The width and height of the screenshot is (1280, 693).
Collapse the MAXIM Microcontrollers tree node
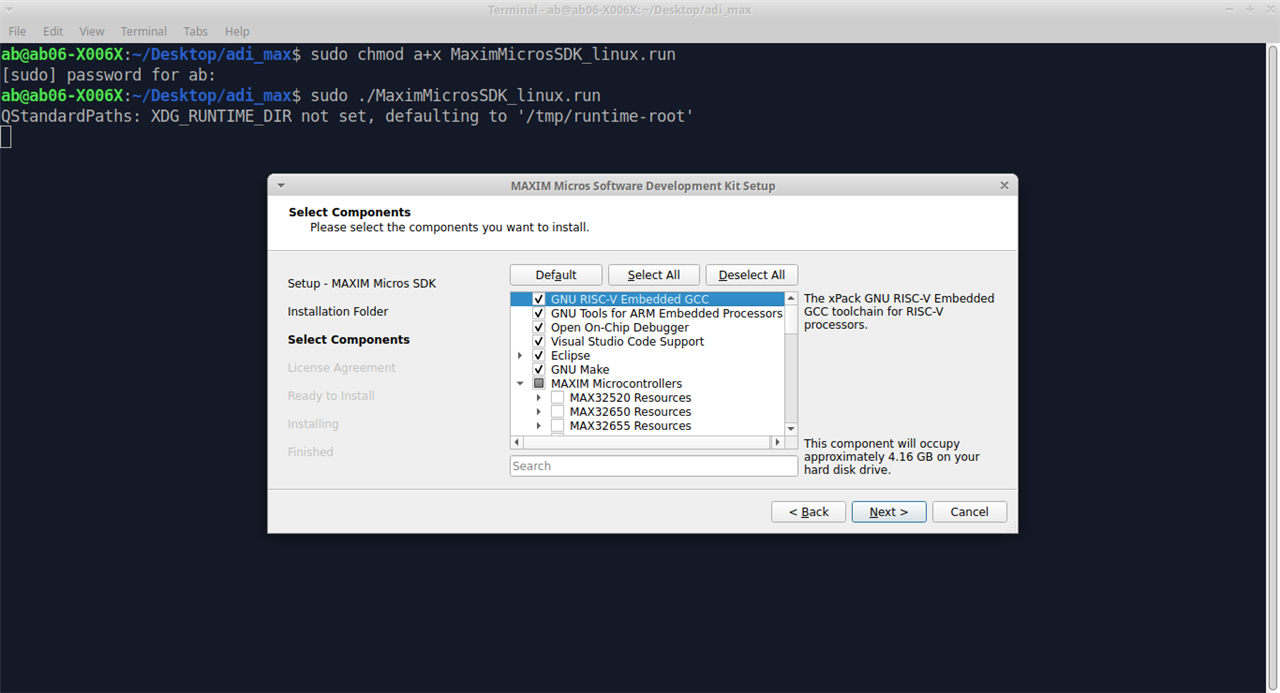[520, 384]
